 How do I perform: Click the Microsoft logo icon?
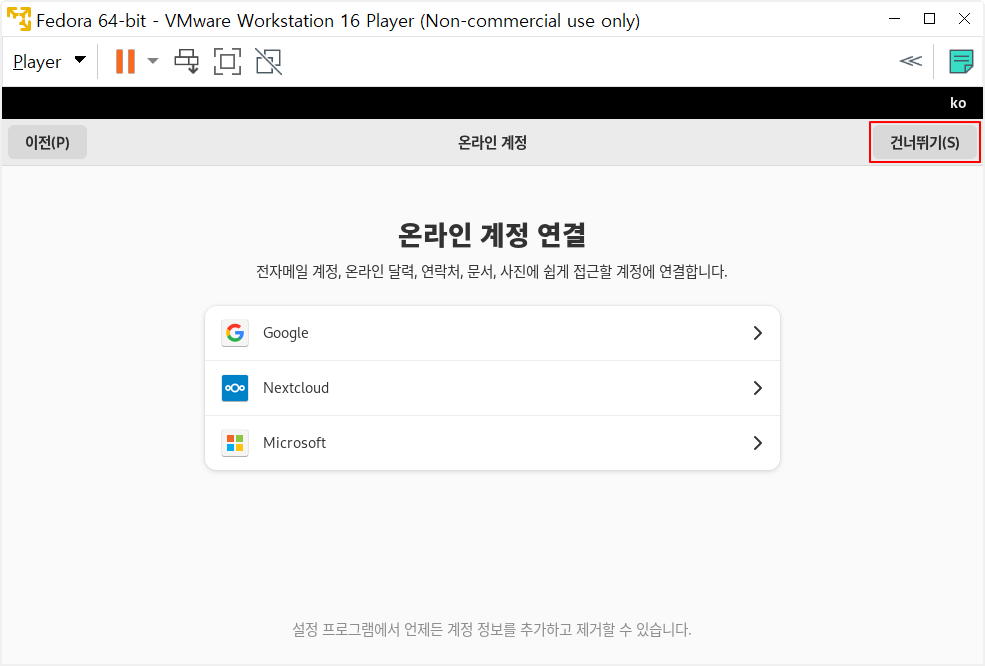pos(235,443)
